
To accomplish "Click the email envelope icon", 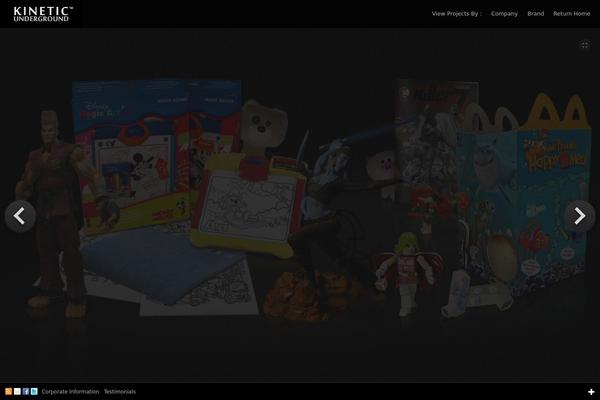I will 17,391.
